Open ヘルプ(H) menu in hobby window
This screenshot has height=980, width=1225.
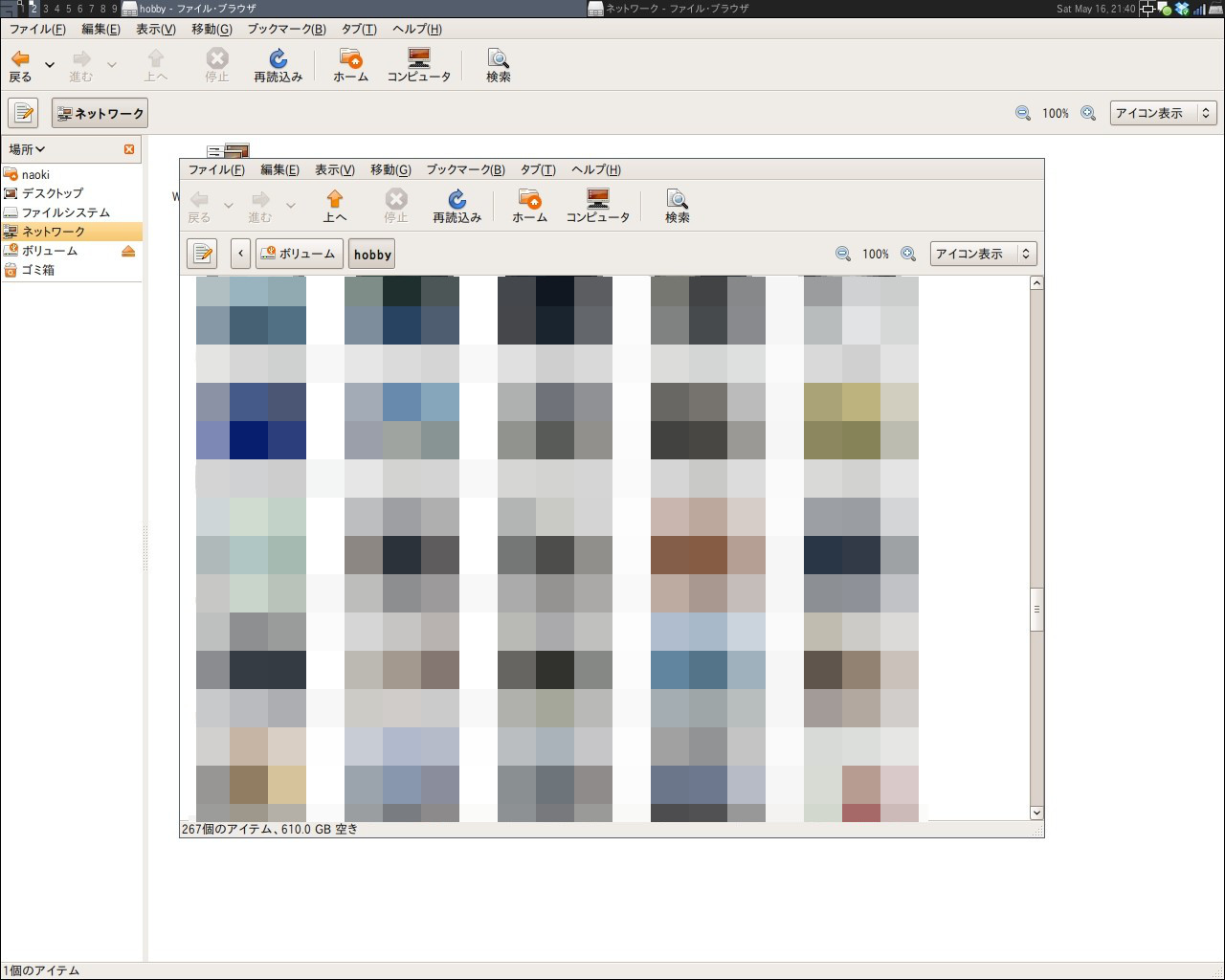595,169
